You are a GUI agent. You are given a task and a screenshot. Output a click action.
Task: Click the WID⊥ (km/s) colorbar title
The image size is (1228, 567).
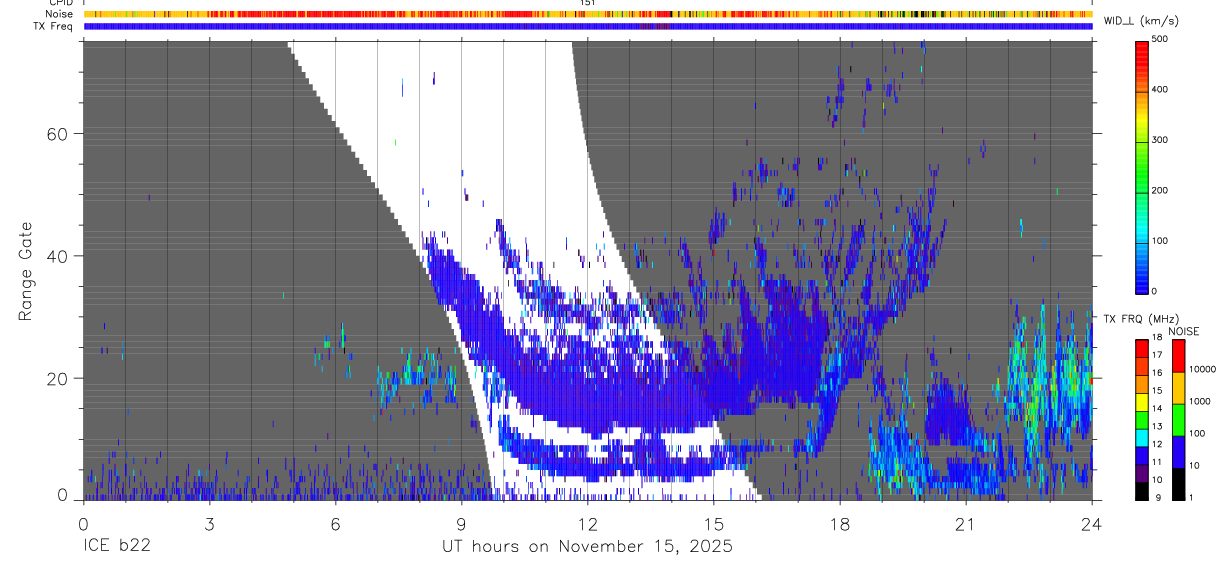(1141, 20)
